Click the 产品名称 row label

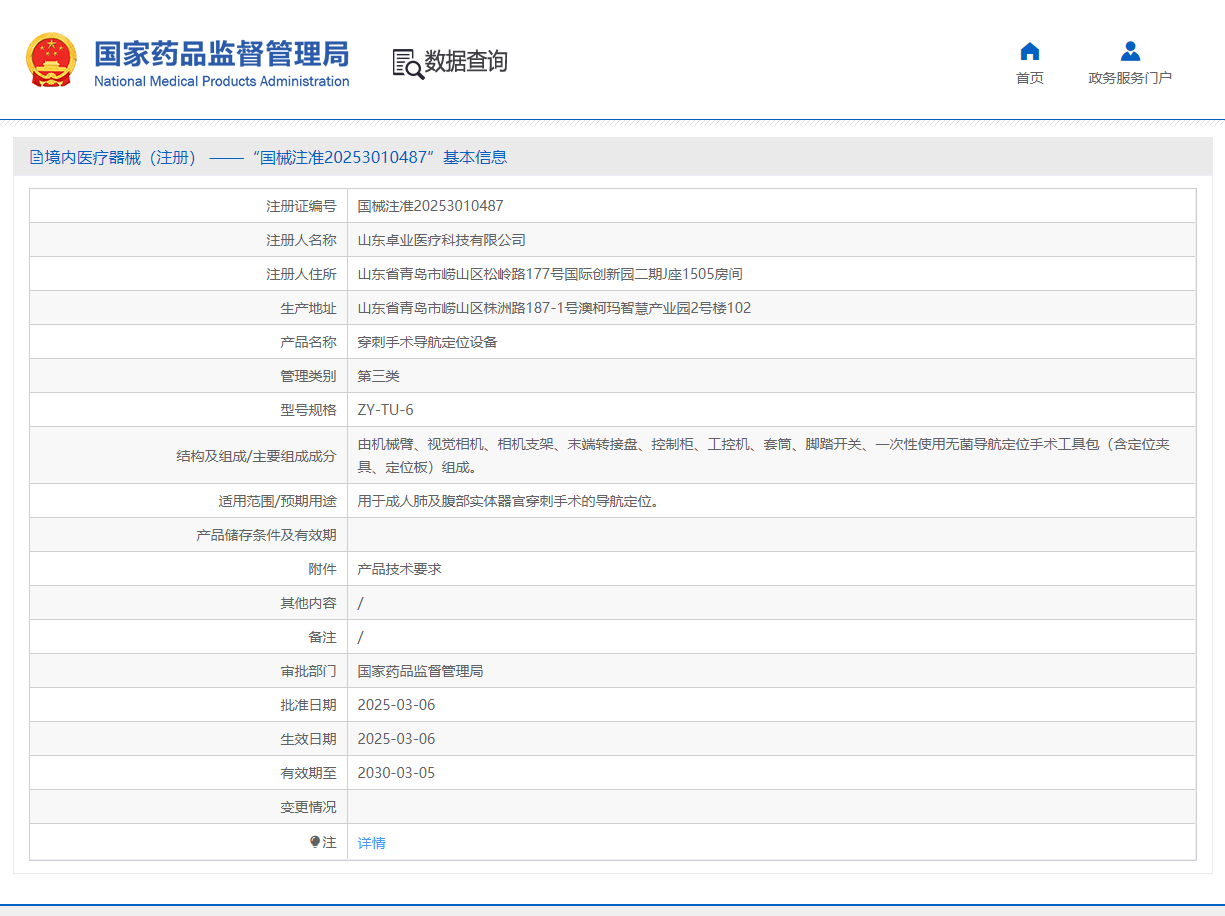pyautogui.click(x=308, y=342)
